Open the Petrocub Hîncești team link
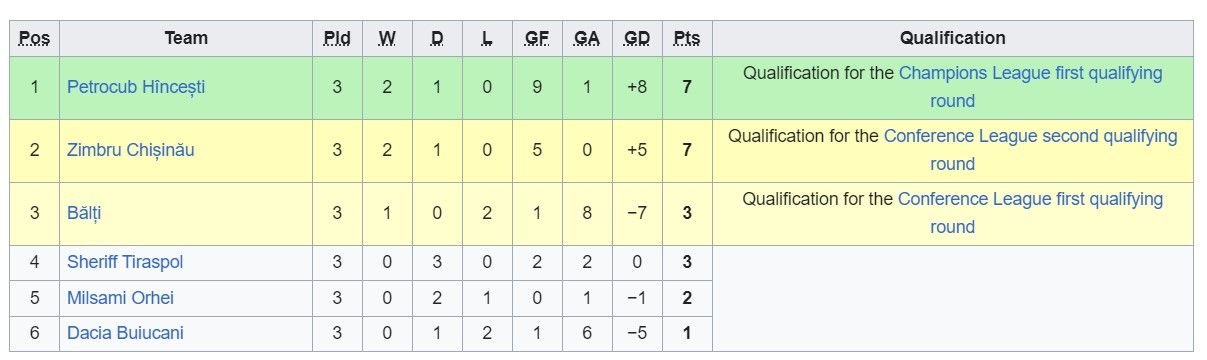Viewport: 1207px width, 360px height. pos(136,87)
